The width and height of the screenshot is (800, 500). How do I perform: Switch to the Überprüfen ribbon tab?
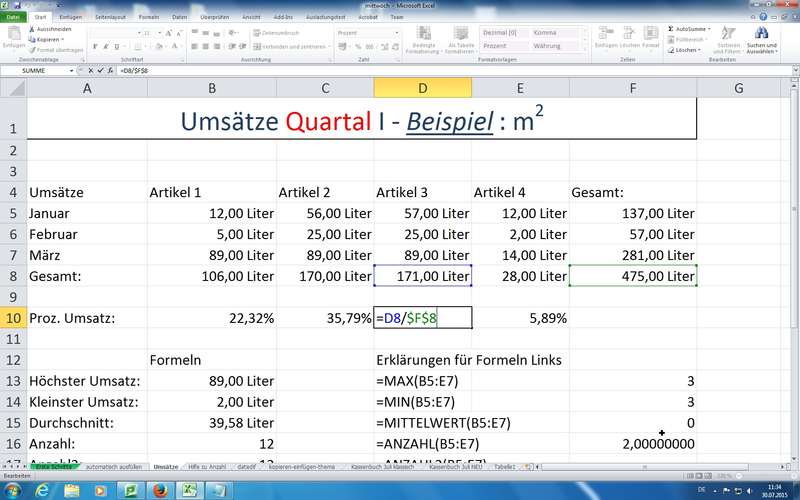pyautogui.click(x=214, y=17)
